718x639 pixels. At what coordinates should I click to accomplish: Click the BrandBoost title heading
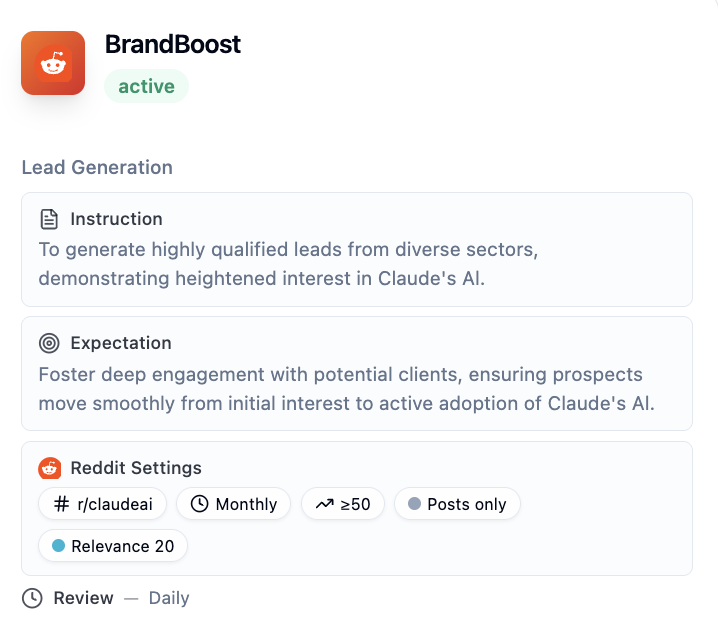click(173, 45)
